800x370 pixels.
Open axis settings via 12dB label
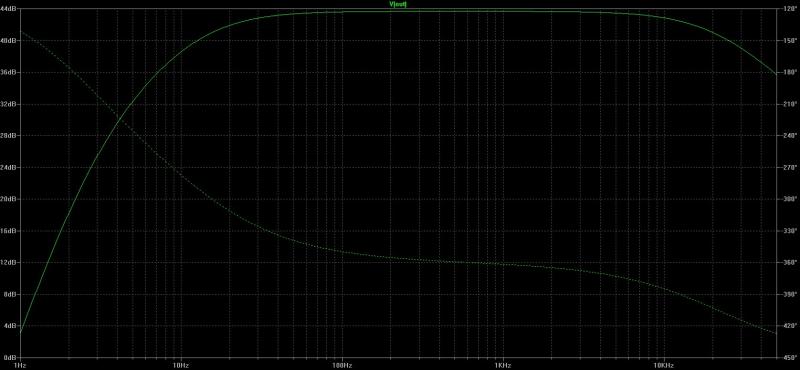(x=10, y=262)
